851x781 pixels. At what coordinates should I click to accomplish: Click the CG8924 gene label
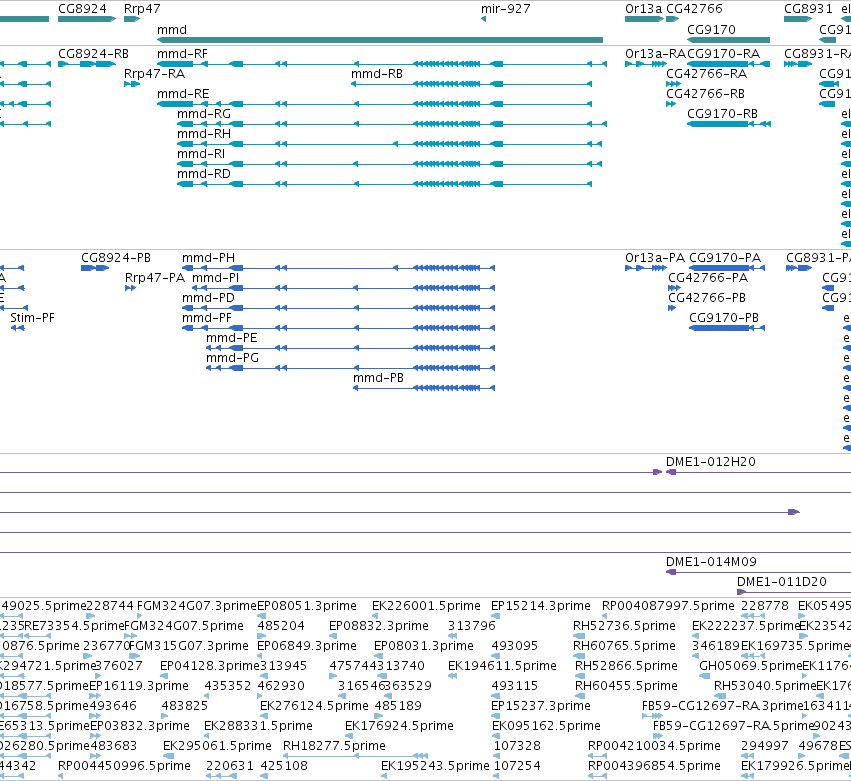click(x=82, y=9)
